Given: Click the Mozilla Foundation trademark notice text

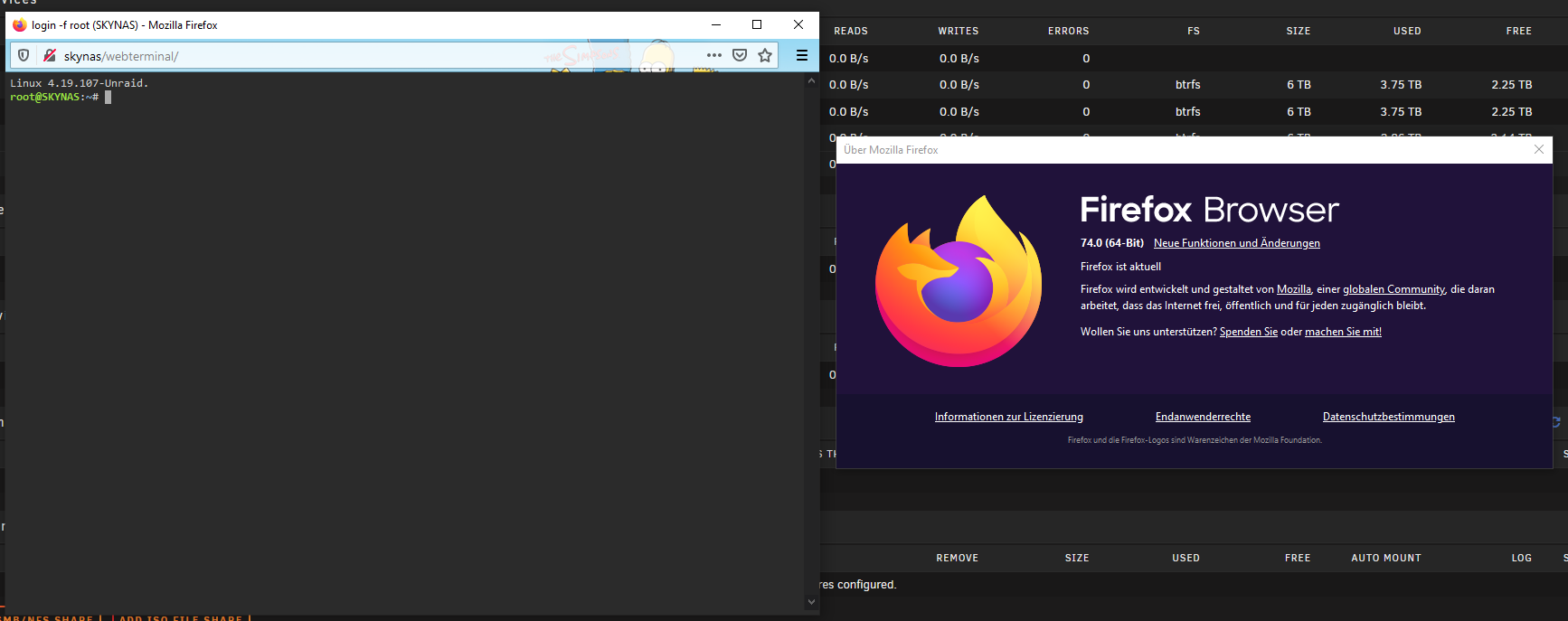Looking at the screenshot, I should [1195, 440].
